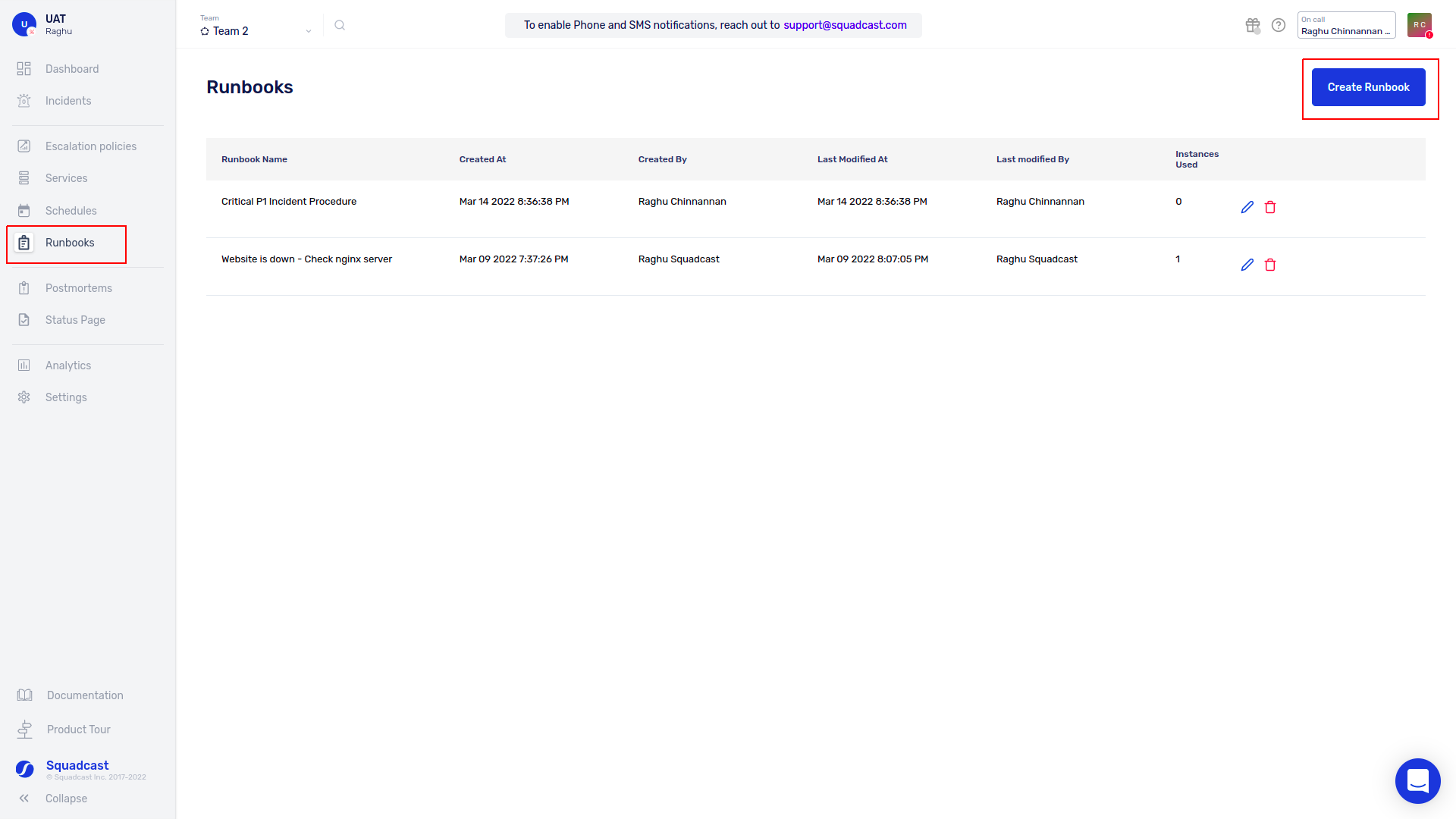Open Analytics from the sidebar
This screenshot has height=819, width=1456.
tap(67, 365)
